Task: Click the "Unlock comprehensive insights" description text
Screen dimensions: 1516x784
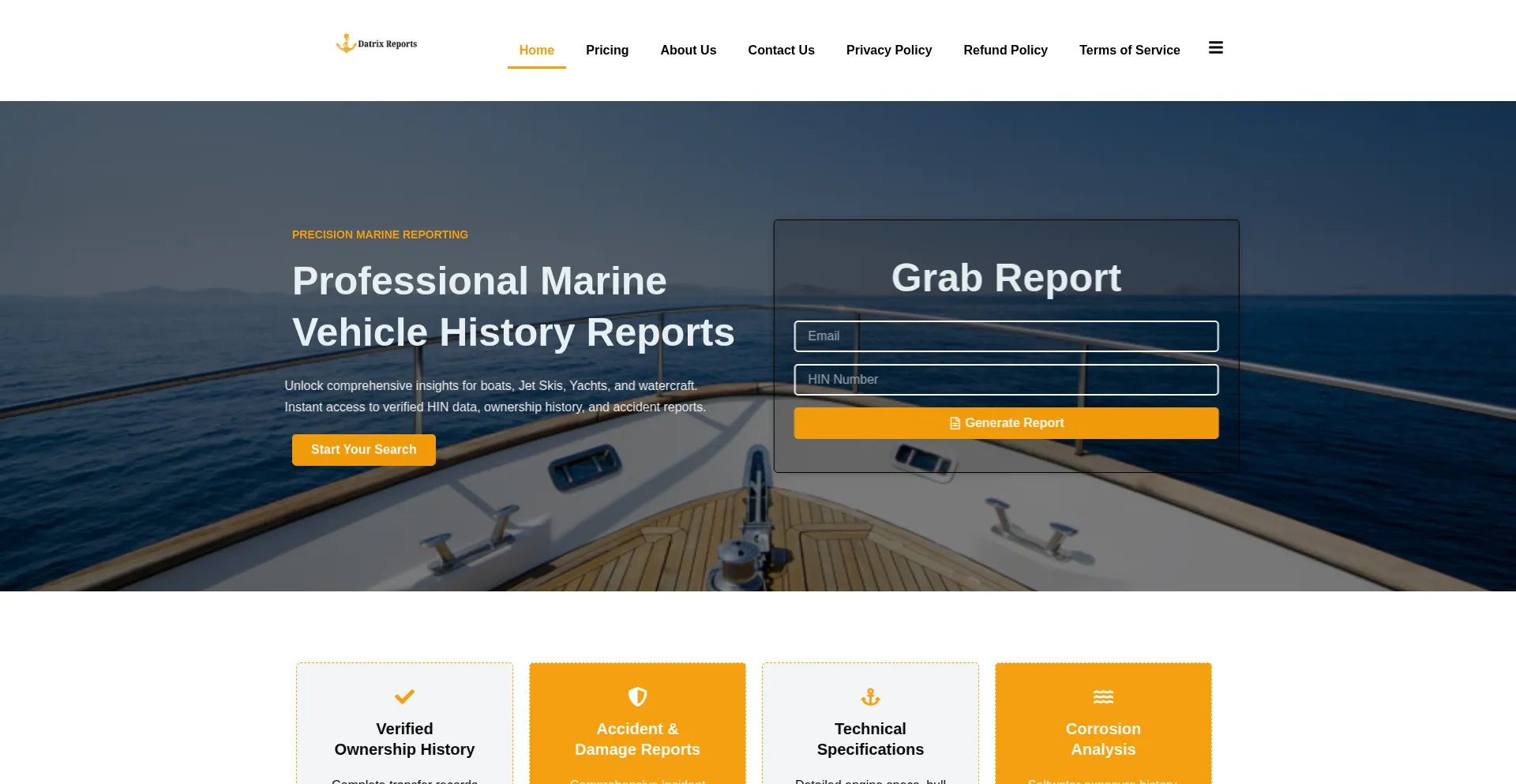Action: click(x=495, y=396)
